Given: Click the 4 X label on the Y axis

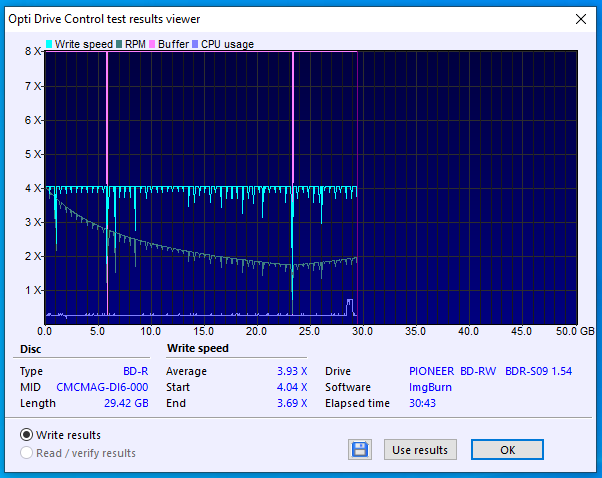Looking at the screenshot, I should [x=33, y=188].
